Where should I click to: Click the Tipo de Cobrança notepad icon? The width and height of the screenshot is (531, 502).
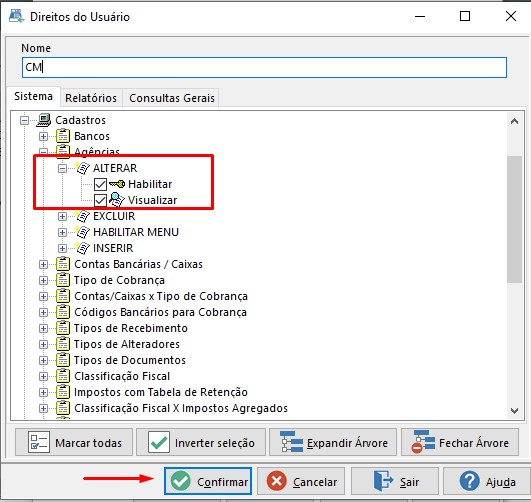63,280
